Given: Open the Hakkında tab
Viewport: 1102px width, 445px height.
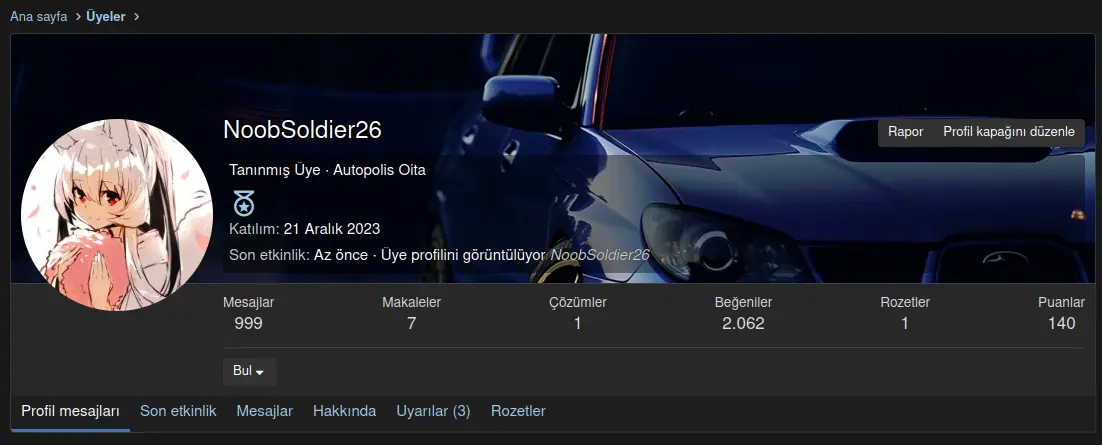Looking at the screenshot, I should click(344, 411).
